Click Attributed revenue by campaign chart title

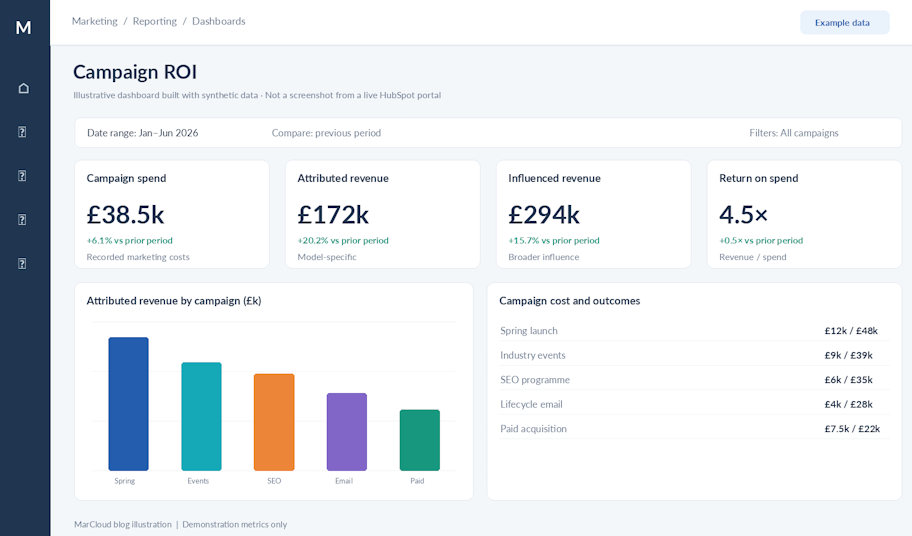pos(174,301)
